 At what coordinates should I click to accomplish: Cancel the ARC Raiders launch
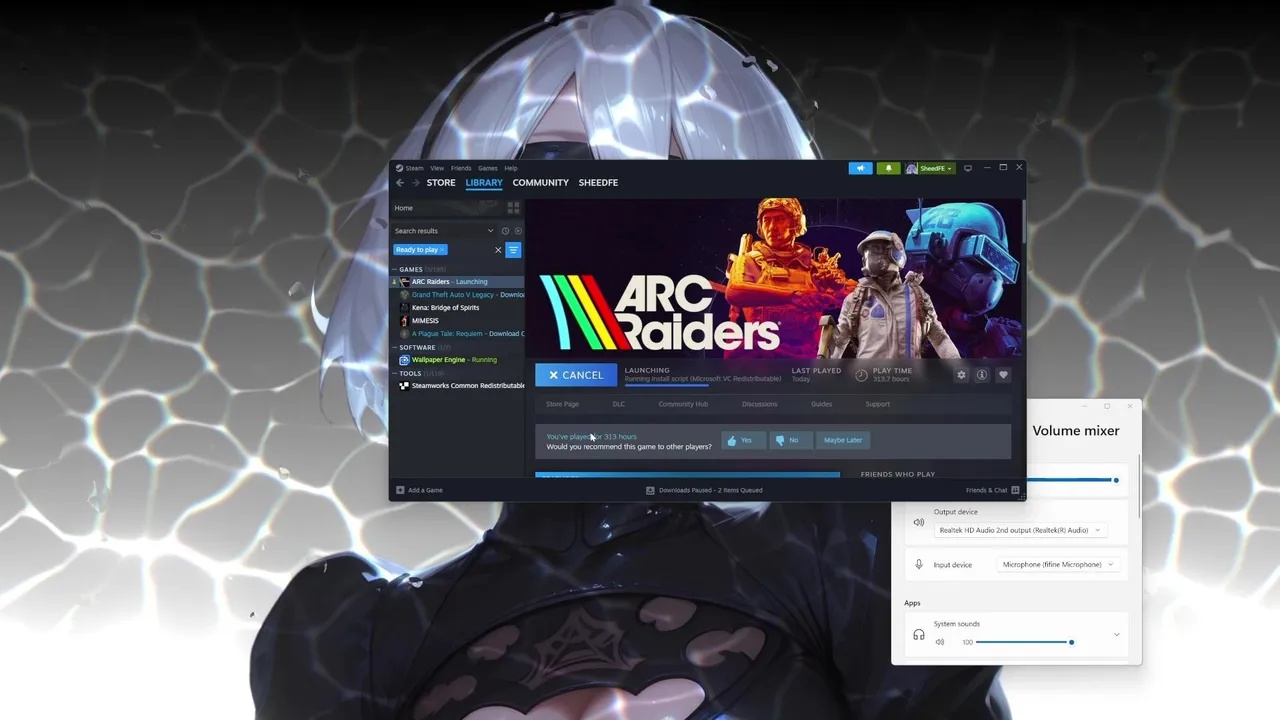pos(575,375)
